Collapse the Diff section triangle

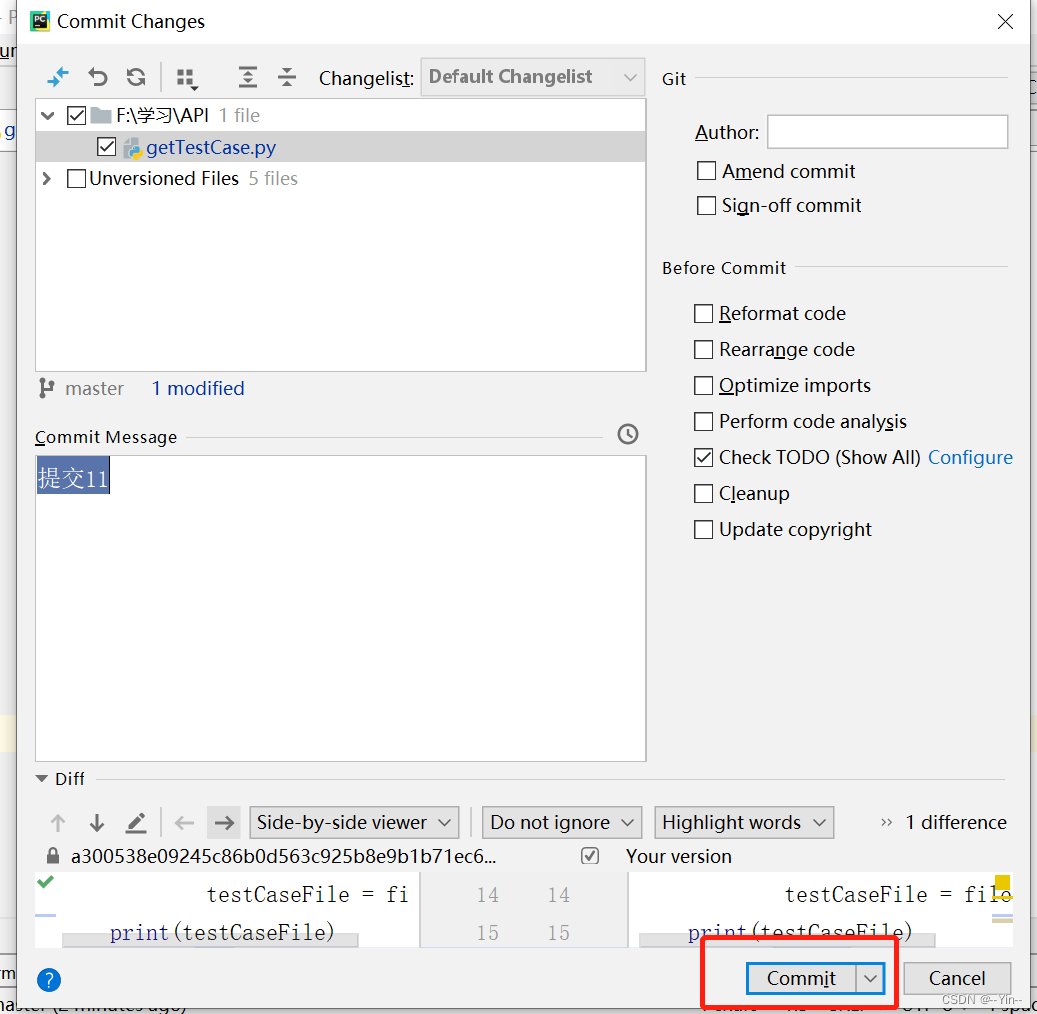tap(42, 779)
